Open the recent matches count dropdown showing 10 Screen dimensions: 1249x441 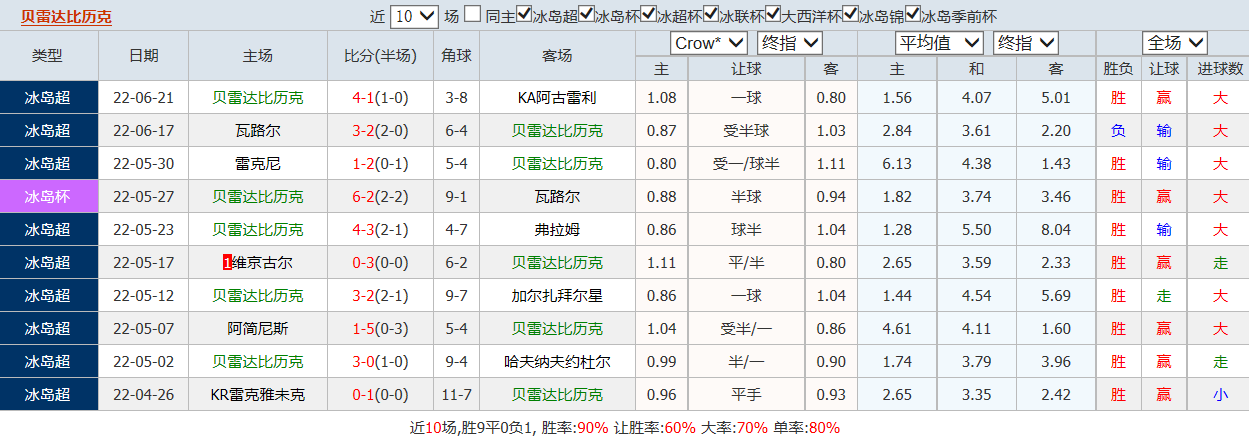point(415,16)
